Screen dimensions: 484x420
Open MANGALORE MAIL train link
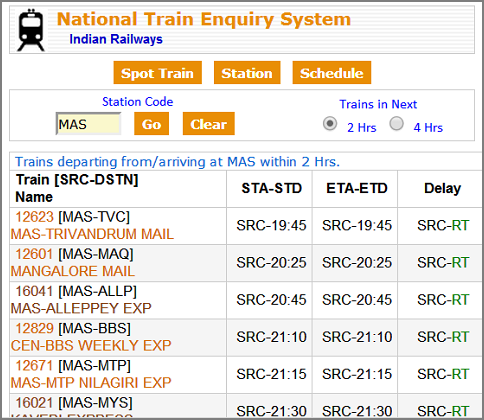pyautogui.click(x=73, y=271)
